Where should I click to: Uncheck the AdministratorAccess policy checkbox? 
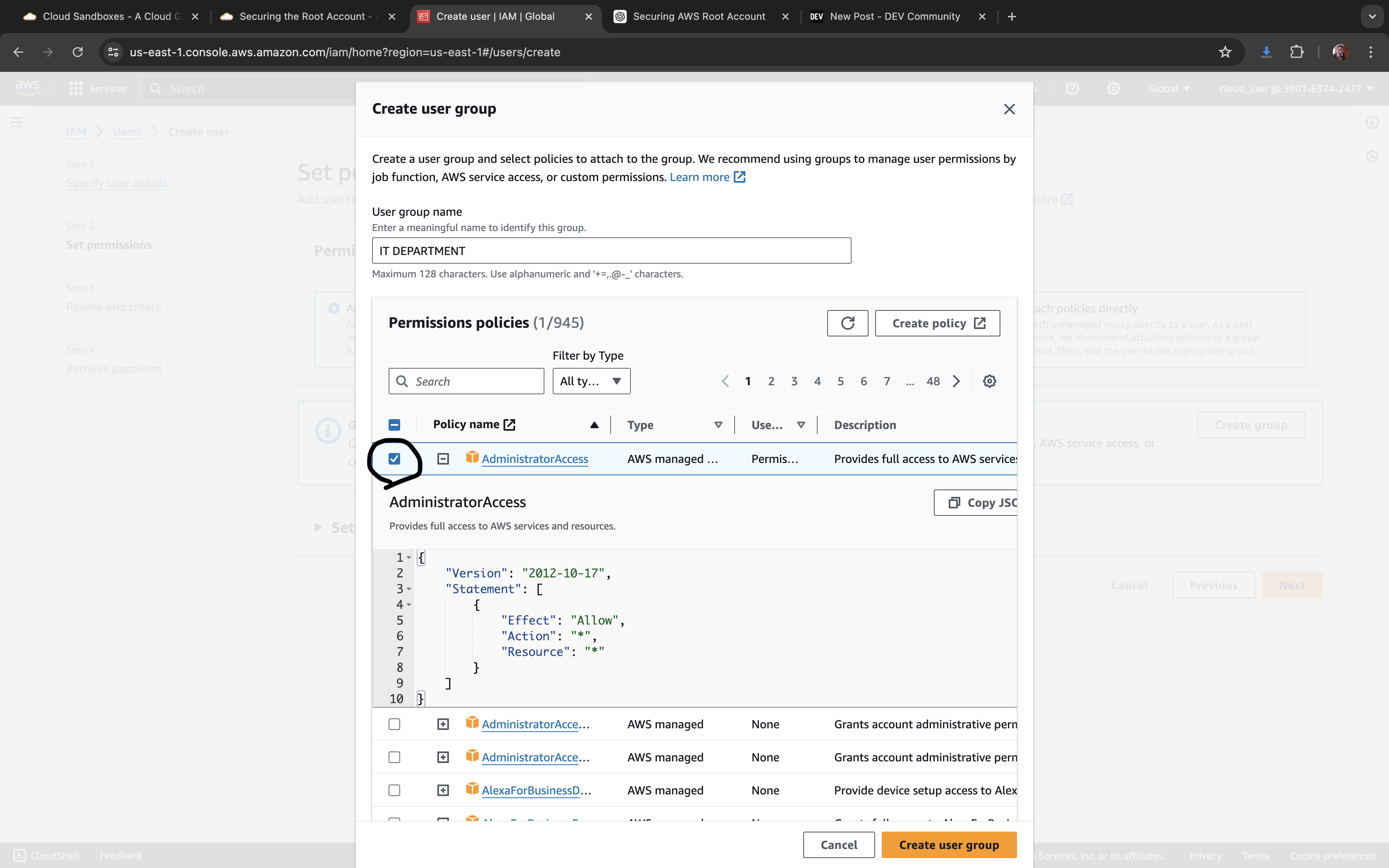click(x=394, y=459)
